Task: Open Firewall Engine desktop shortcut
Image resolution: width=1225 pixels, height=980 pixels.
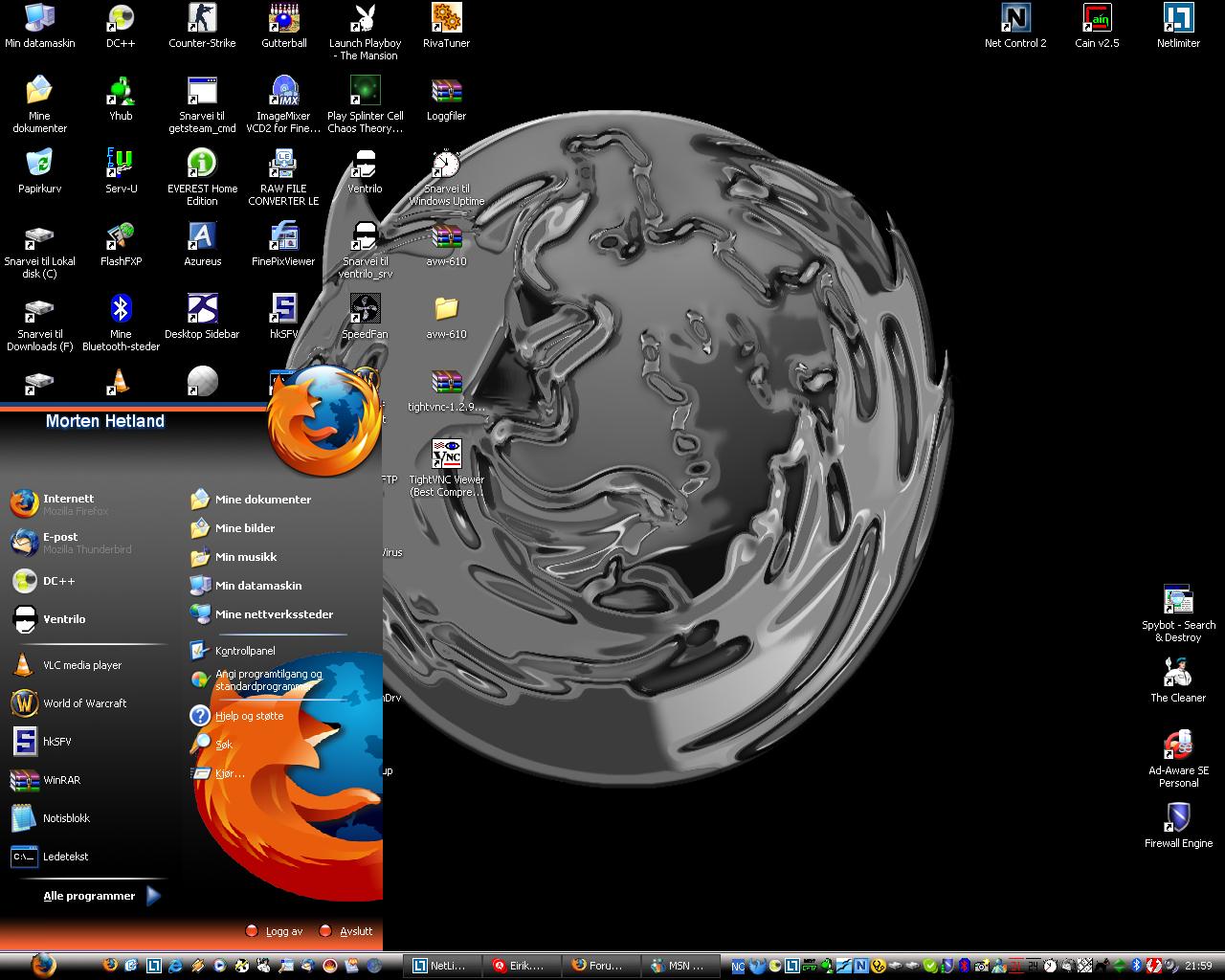Action: (1178, 826)
